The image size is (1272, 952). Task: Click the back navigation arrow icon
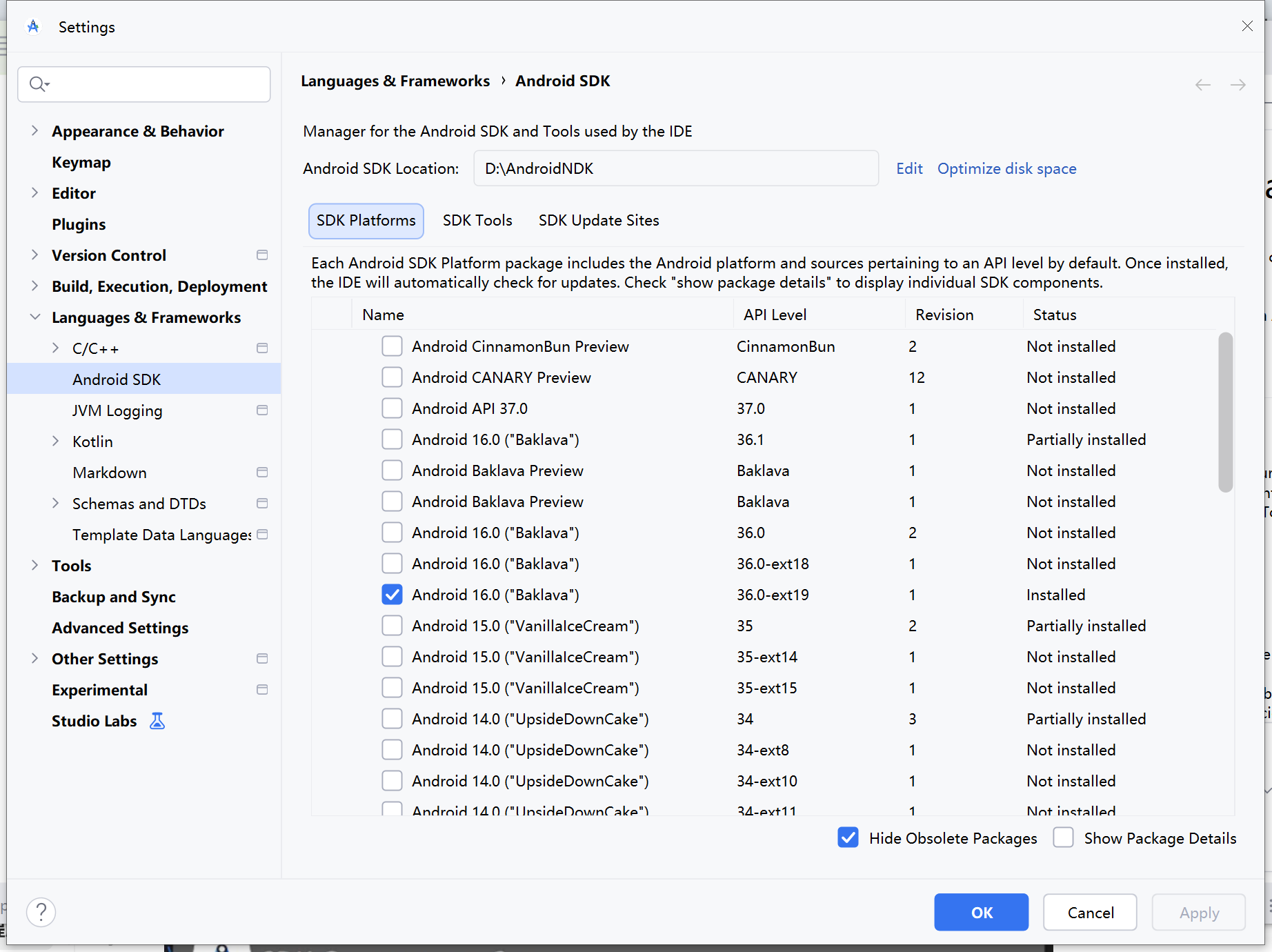(1203, 85)
